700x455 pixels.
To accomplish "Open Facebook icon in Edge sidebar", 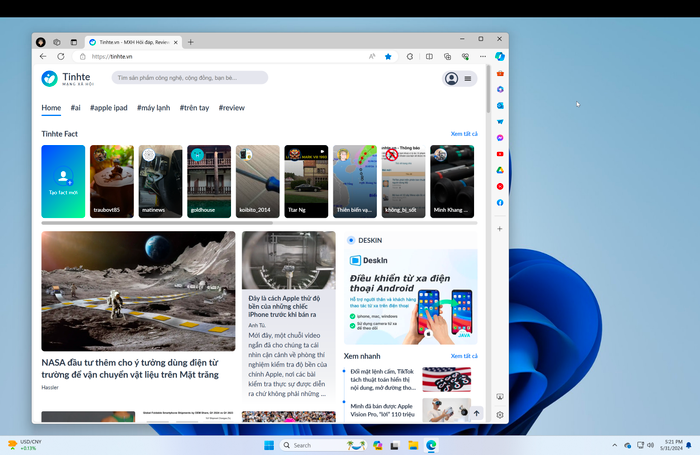I will [x=500, y=203].
